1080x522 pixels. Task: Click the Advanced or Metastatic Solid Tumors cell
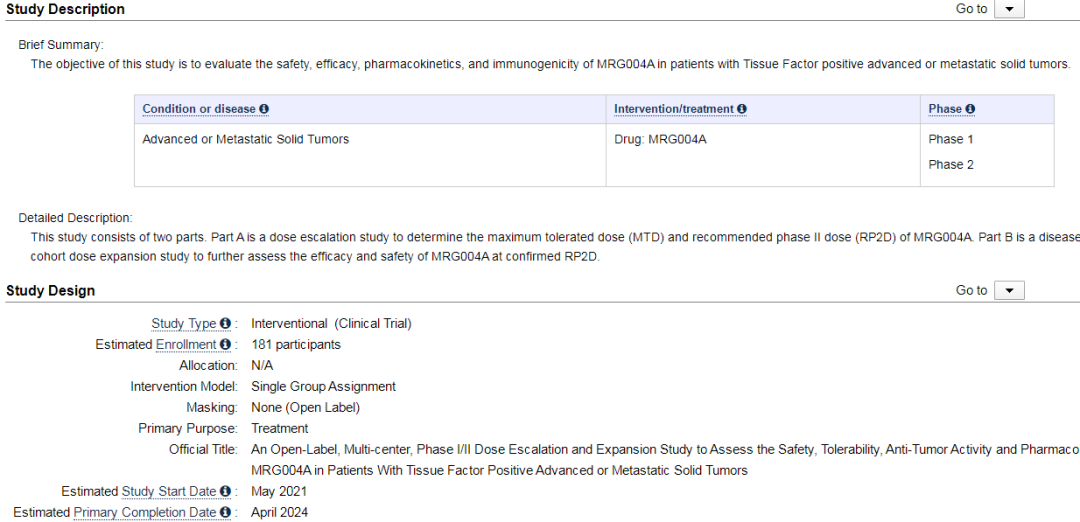246,140
